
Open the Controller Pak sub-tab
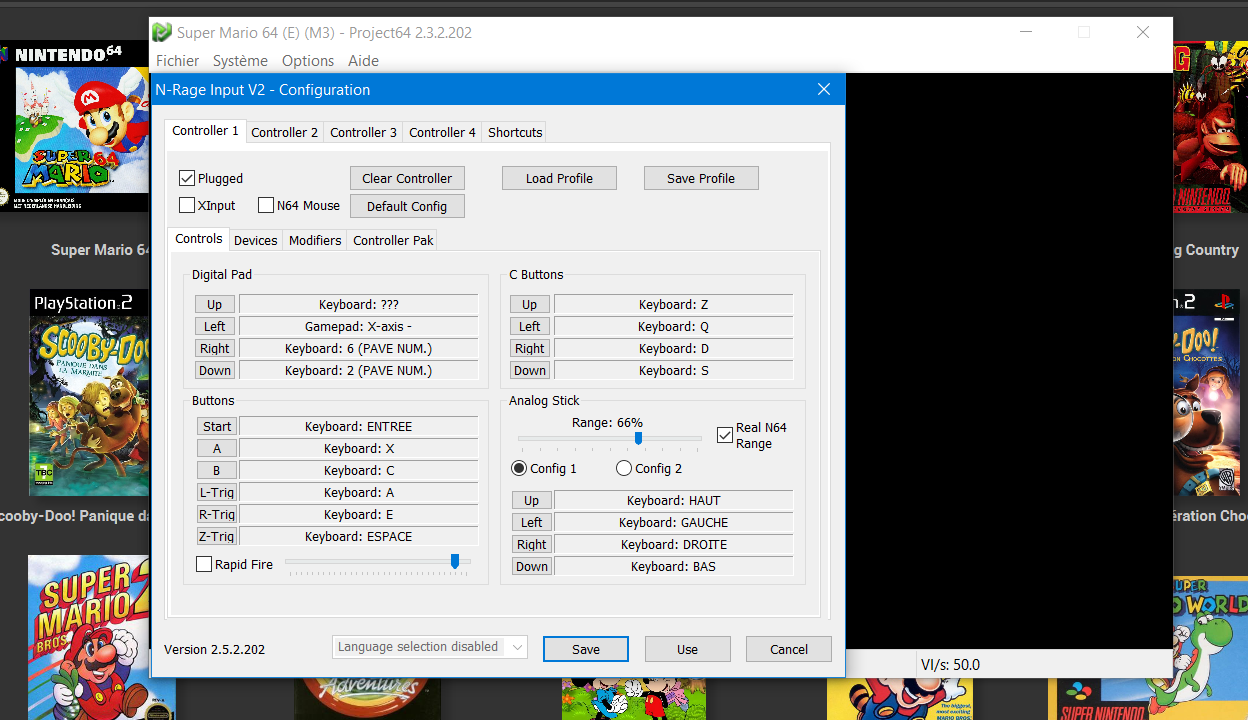click(x=393, y=240)
